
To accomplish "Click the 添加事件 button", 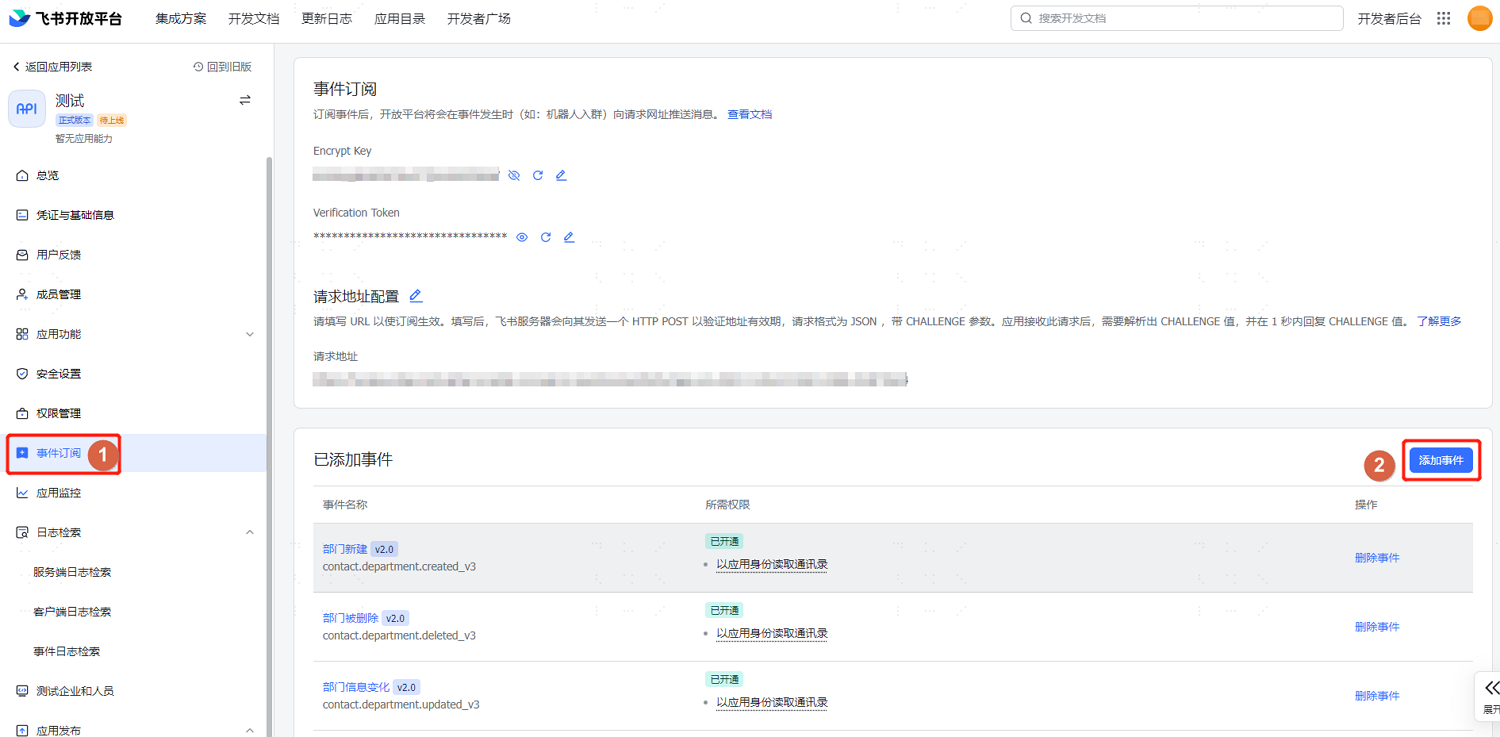I will click(1441, 461).
